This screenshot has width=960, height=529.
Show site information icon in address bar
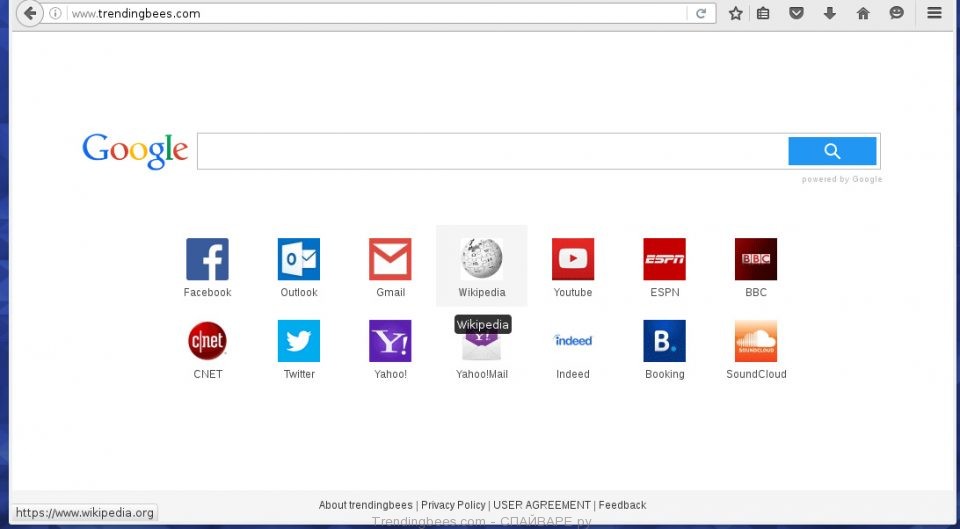click(55, 13)
